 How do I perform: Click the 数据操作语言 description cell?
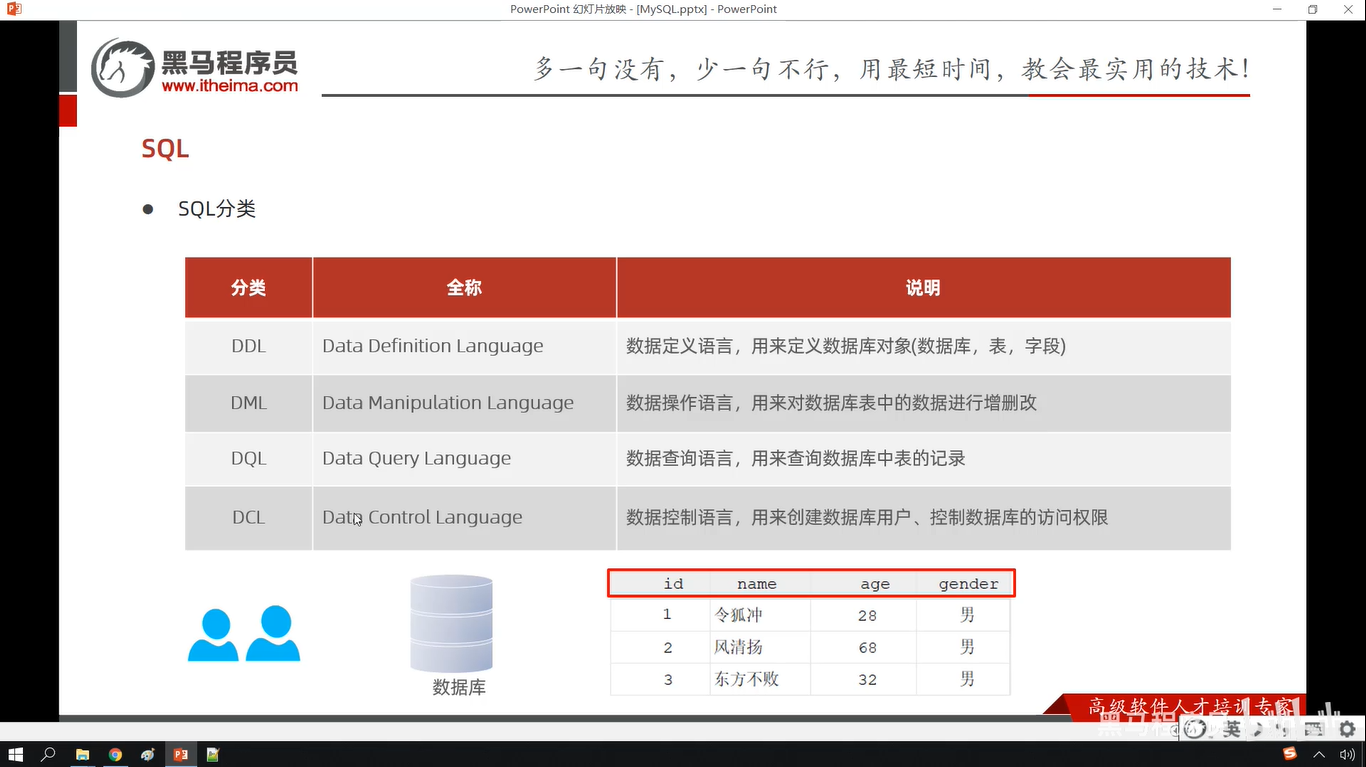[x=923, y=403]
